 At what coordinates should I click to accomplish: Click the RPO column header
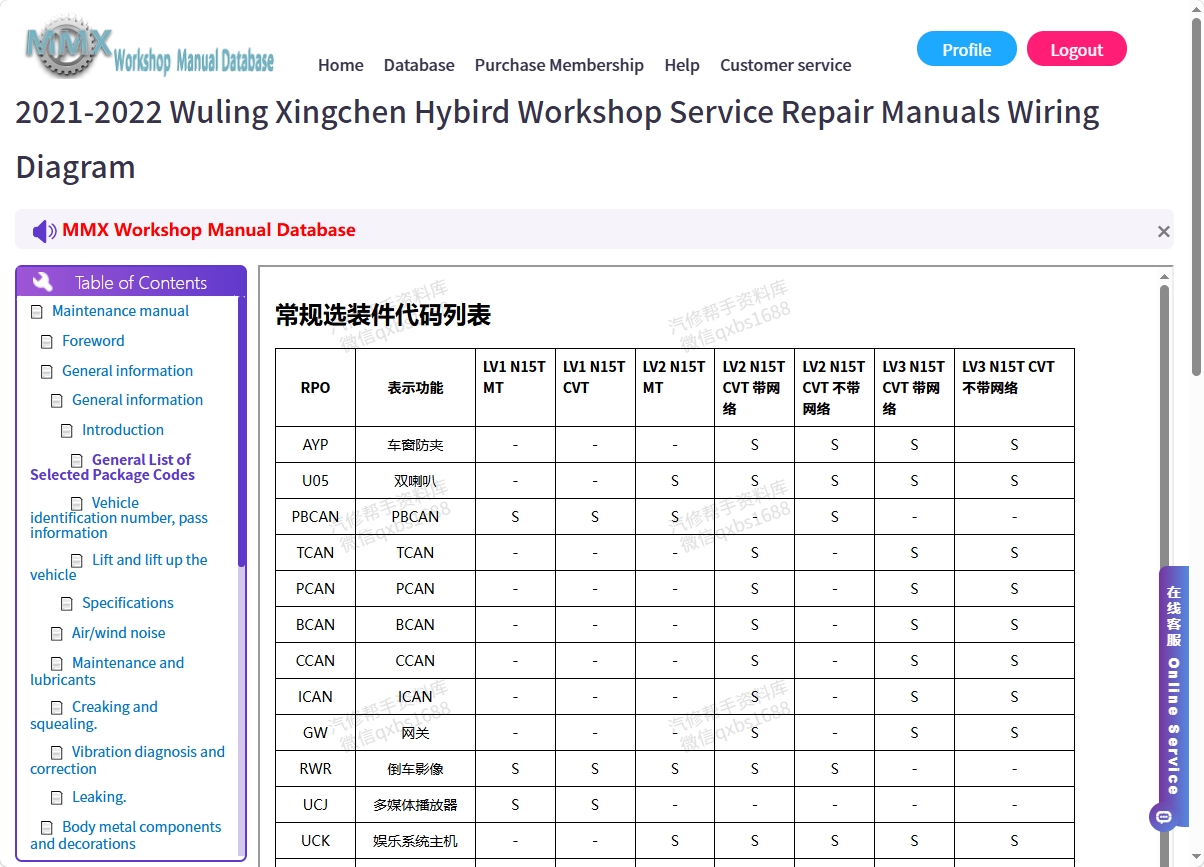pyautogui.click(x=315, y=388)
